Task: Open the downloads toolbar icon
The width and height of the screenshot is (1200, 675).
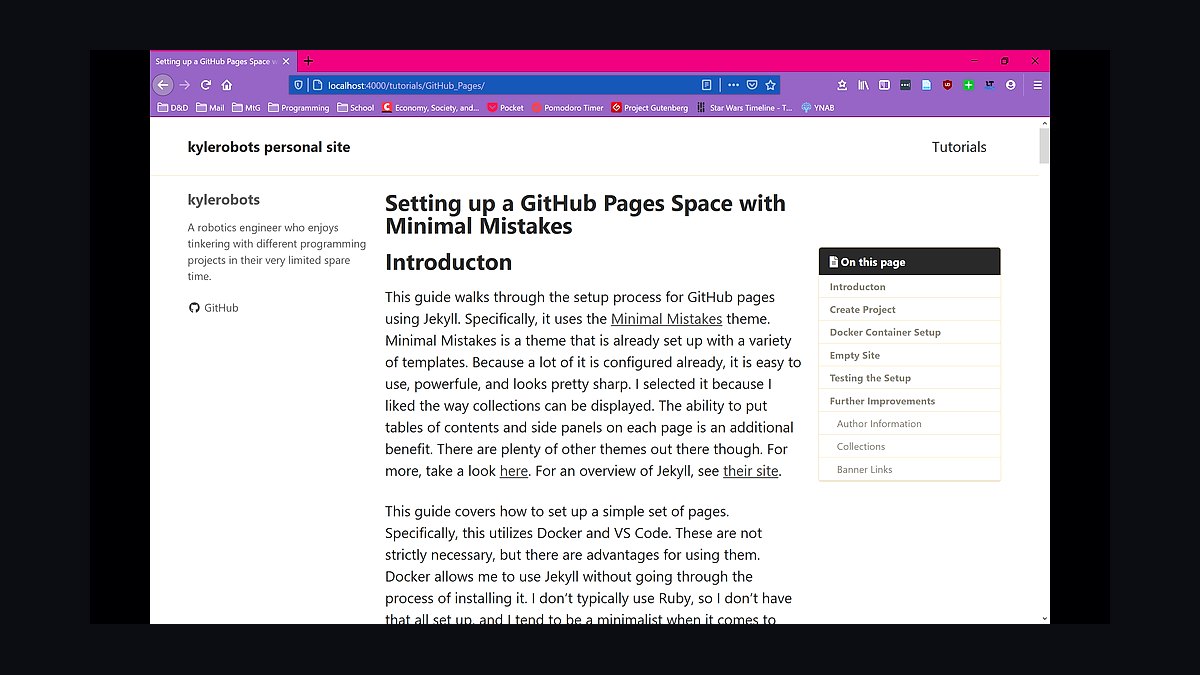Action: coord(842,85)
